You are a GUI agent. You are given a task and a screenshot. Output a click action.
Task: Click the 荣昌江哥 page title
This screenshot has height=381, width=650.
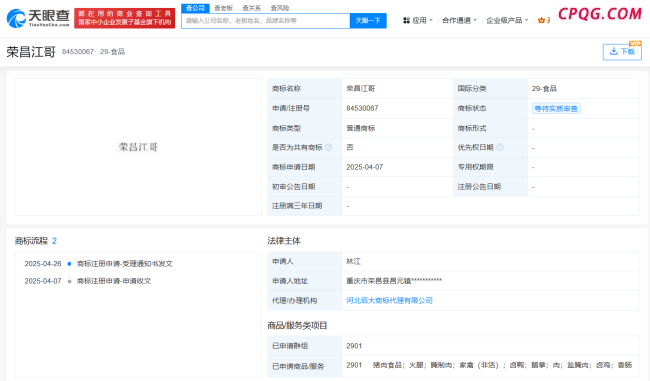pyautogui.click(x=31, y=52)
